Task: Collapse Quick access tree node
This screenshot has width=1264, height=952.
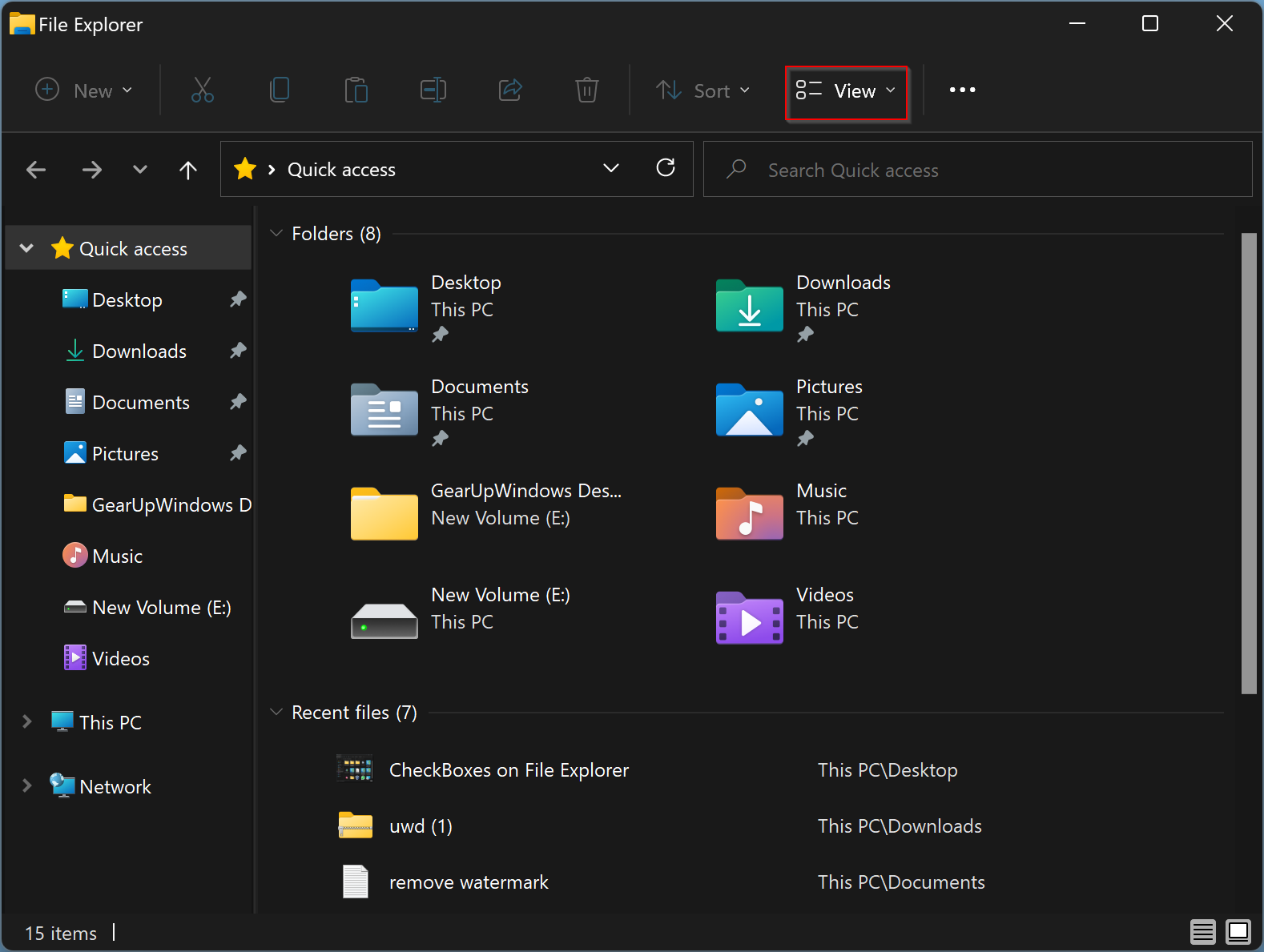Action: (26, 248)
